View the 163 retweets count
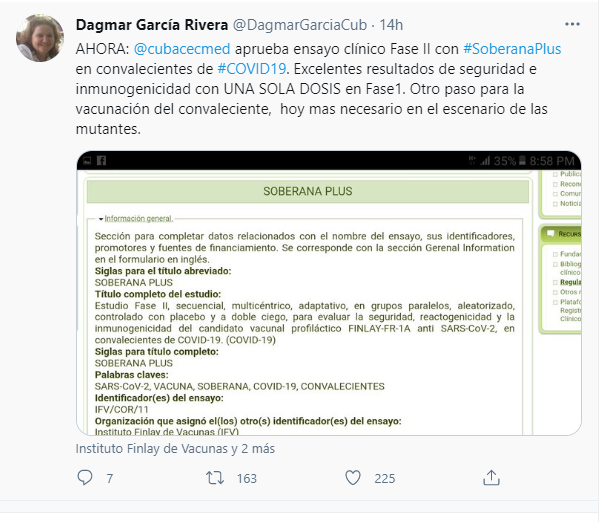Viewport: 599px width, 522px height. coord(247,478)
